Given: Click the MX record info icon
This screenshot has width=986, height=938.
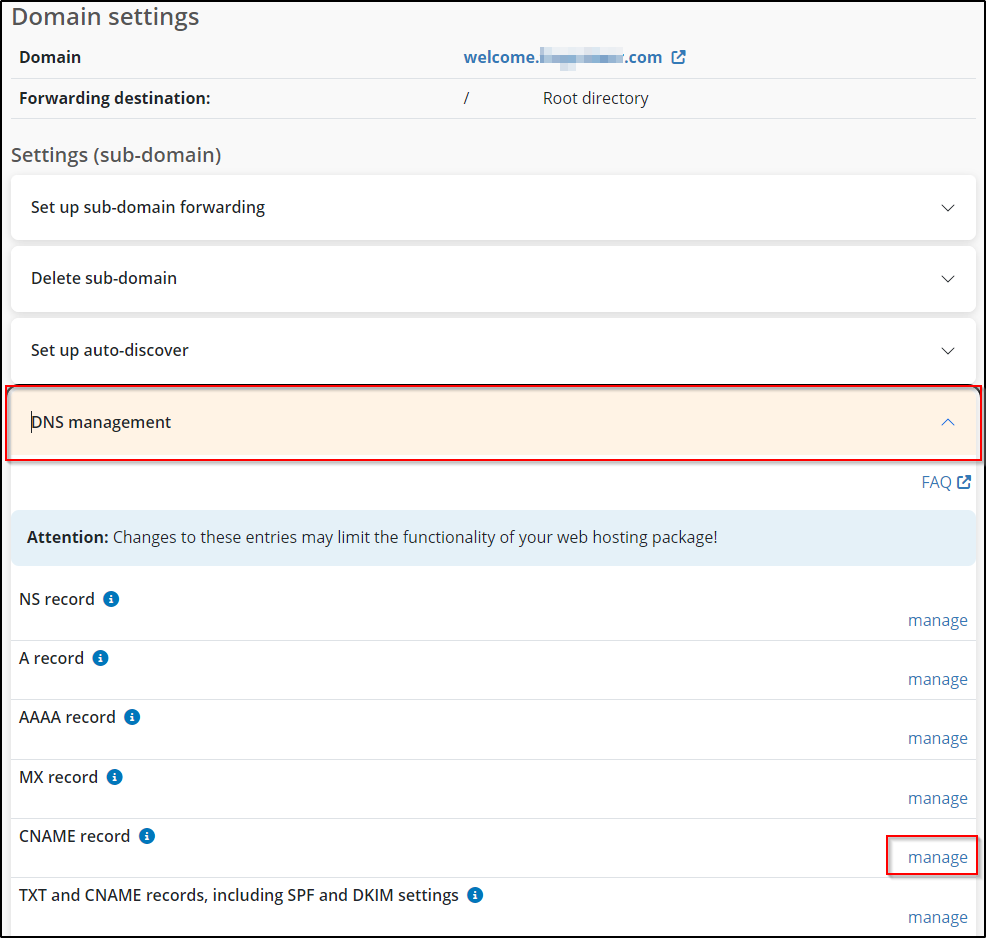Looking at the screenshot, I should pos(114,777).
